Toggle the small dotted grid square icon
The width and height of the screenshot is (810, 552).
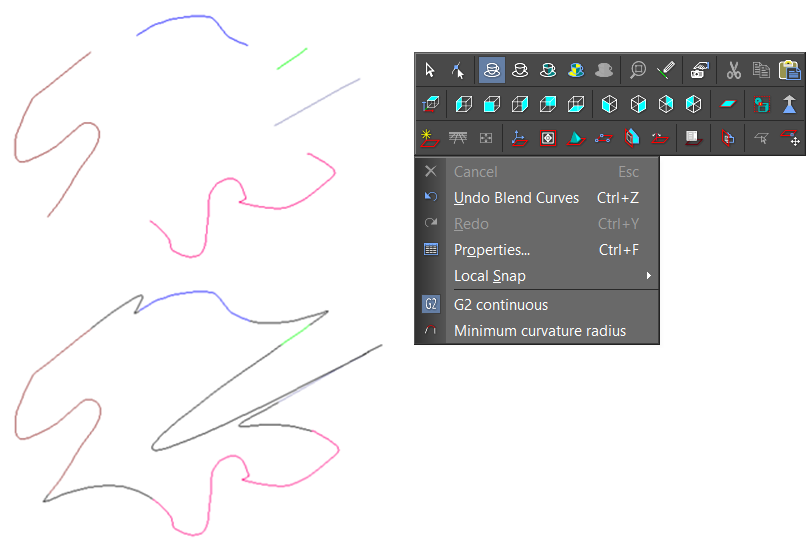486,138
